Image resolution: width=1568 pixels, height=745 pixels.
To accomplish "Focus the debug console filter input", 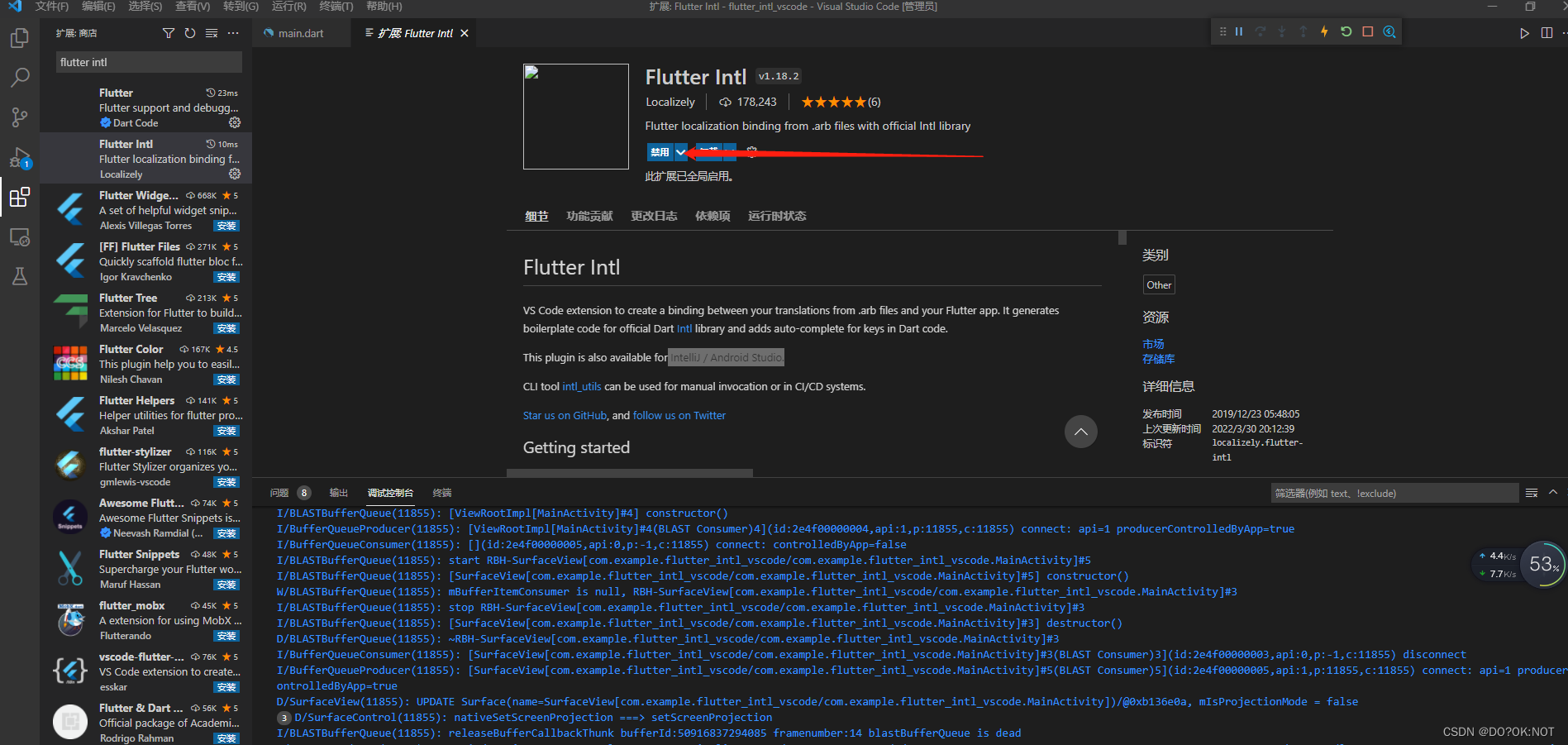I will (1394, 494).
